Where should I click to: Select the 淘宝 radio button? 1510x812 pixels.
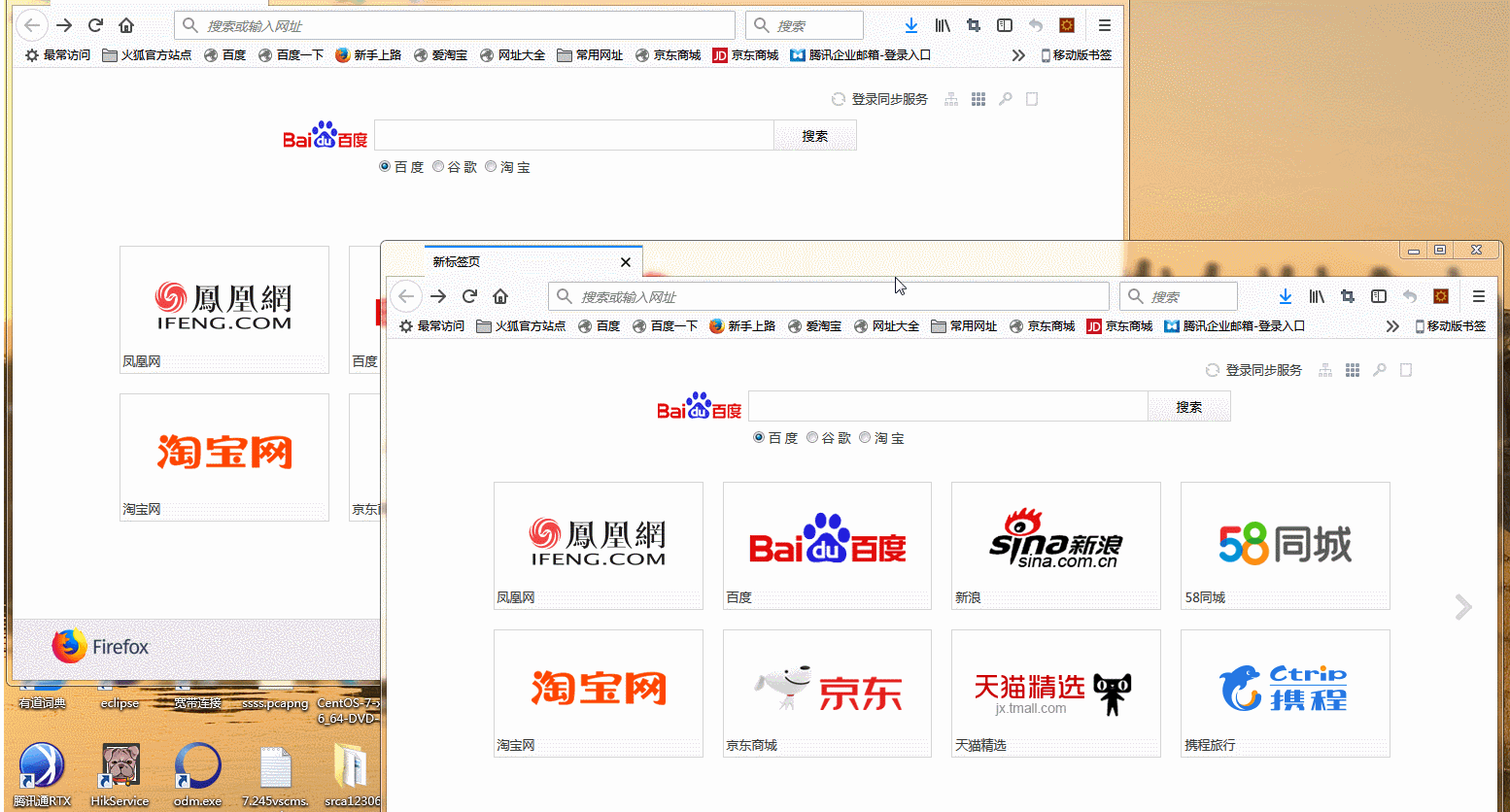[865, 437]
